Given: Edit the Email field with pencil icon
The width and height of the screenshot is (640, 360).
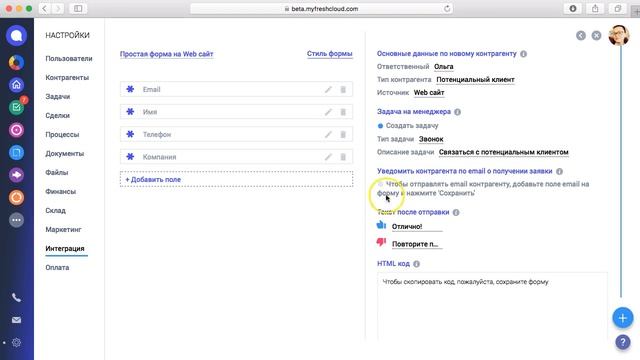Looking at the screenshot, I should point(328,89).
